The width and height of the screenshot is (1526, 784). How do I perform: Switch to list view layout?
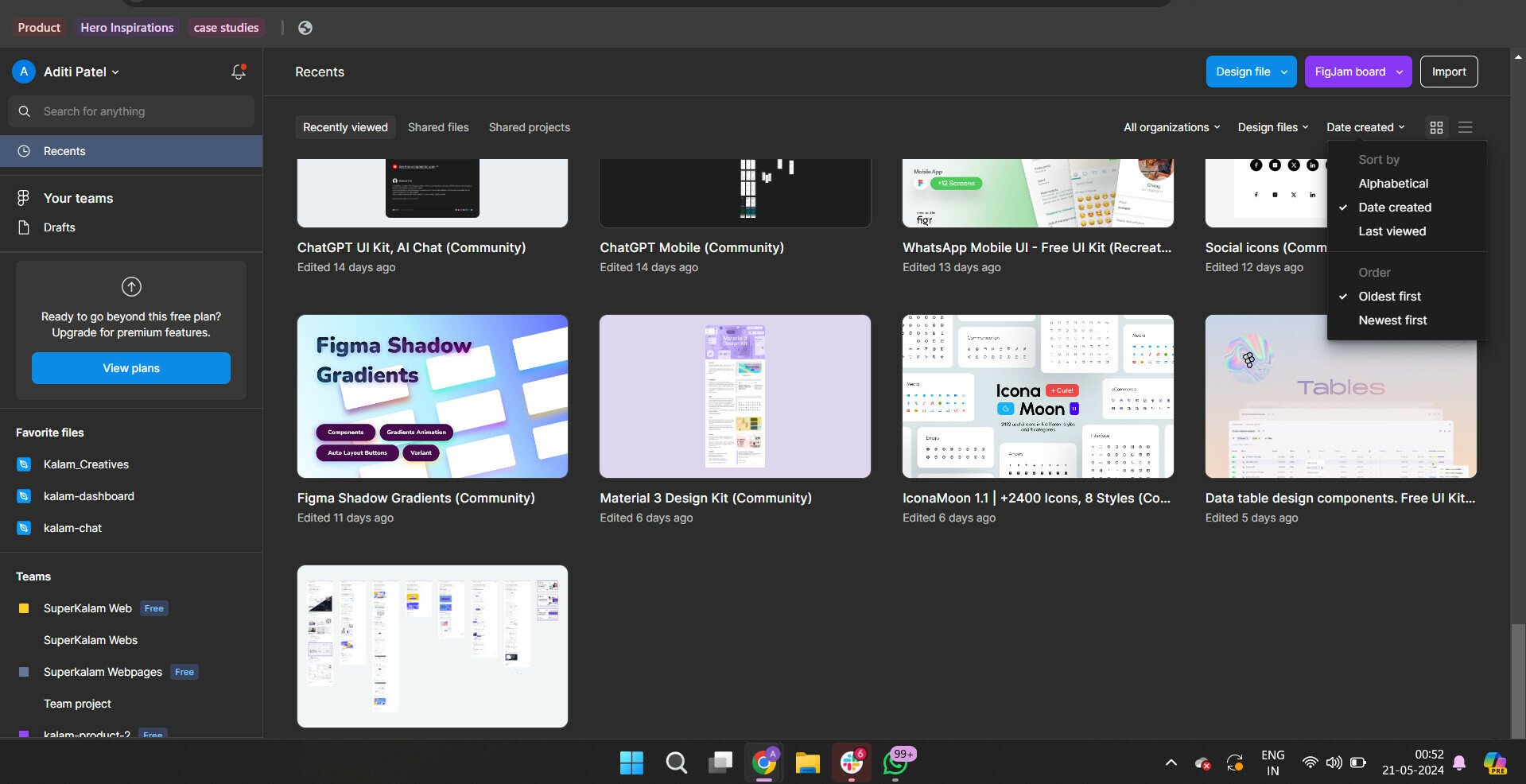point(1466,127)
